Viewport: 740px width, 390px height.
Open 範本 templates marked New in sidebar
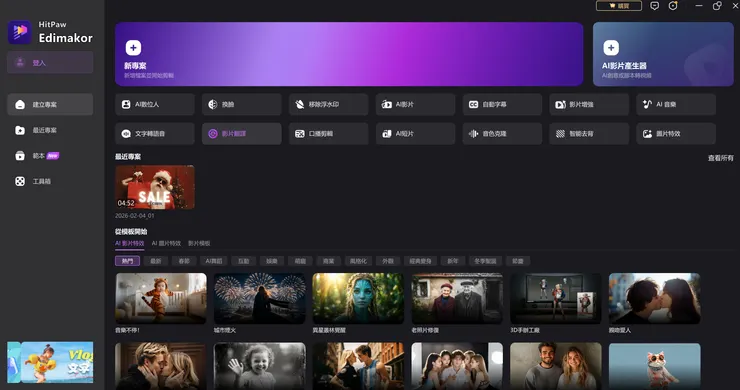point(50,155)
